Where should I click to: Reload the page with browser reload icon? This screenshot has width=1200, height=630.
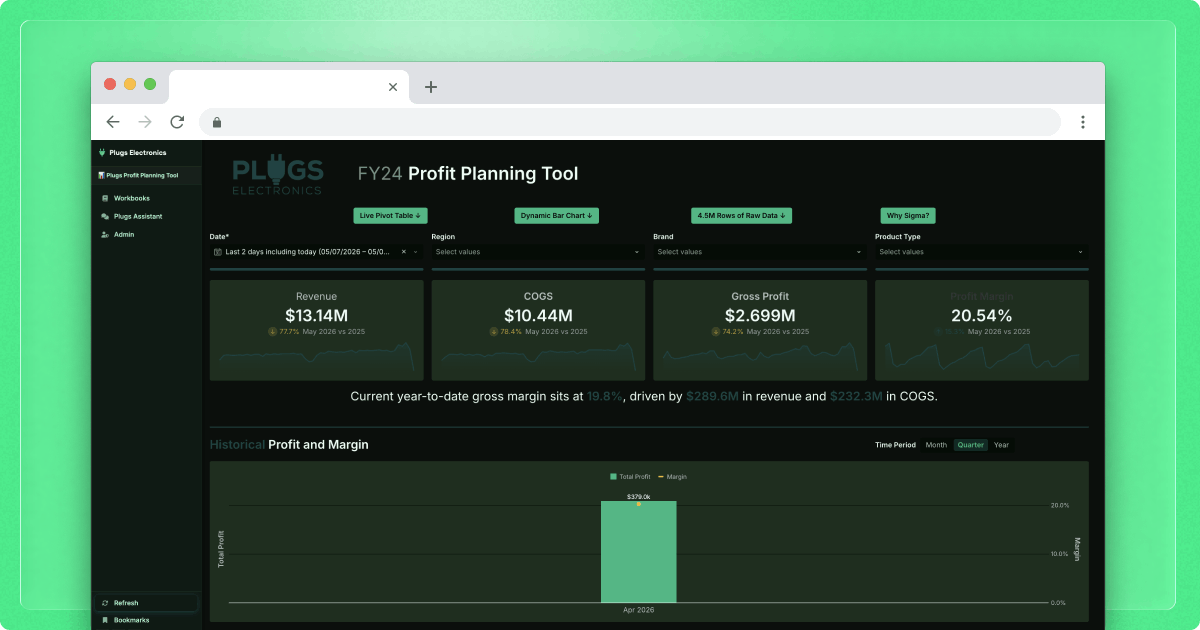click(177, 122)
